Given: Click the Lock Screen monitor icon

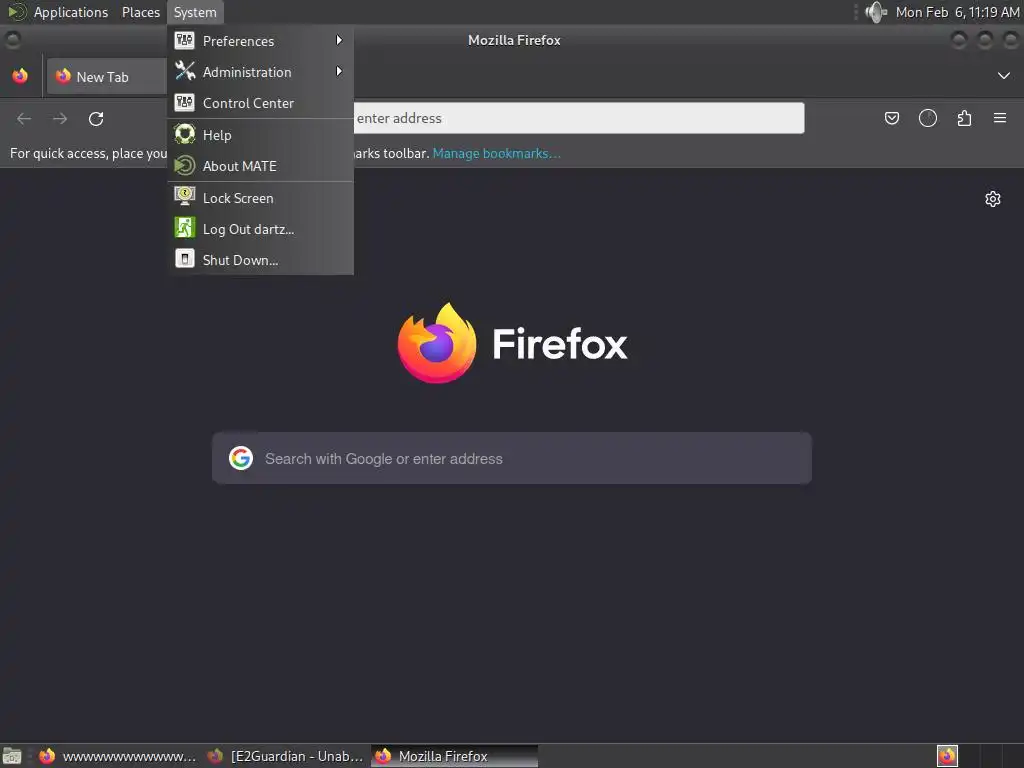Looking at the screenshot, I should tap(184, 197).
